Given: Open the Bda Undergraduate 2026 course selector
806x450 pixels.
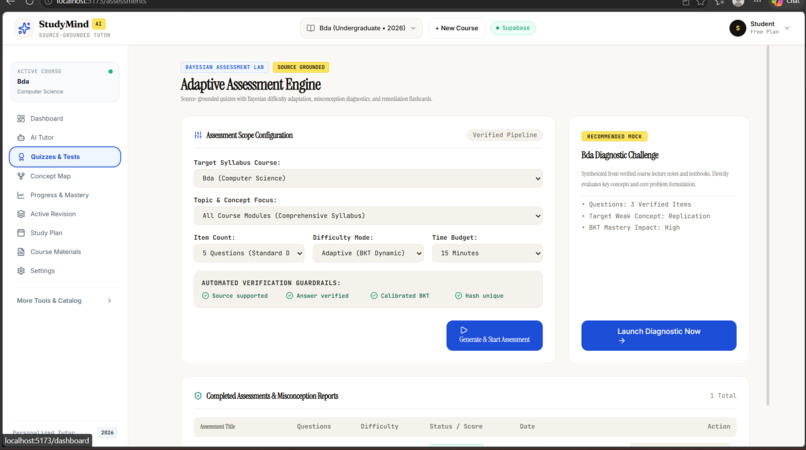Looking at the screenshot, I should tap(361, 28).
